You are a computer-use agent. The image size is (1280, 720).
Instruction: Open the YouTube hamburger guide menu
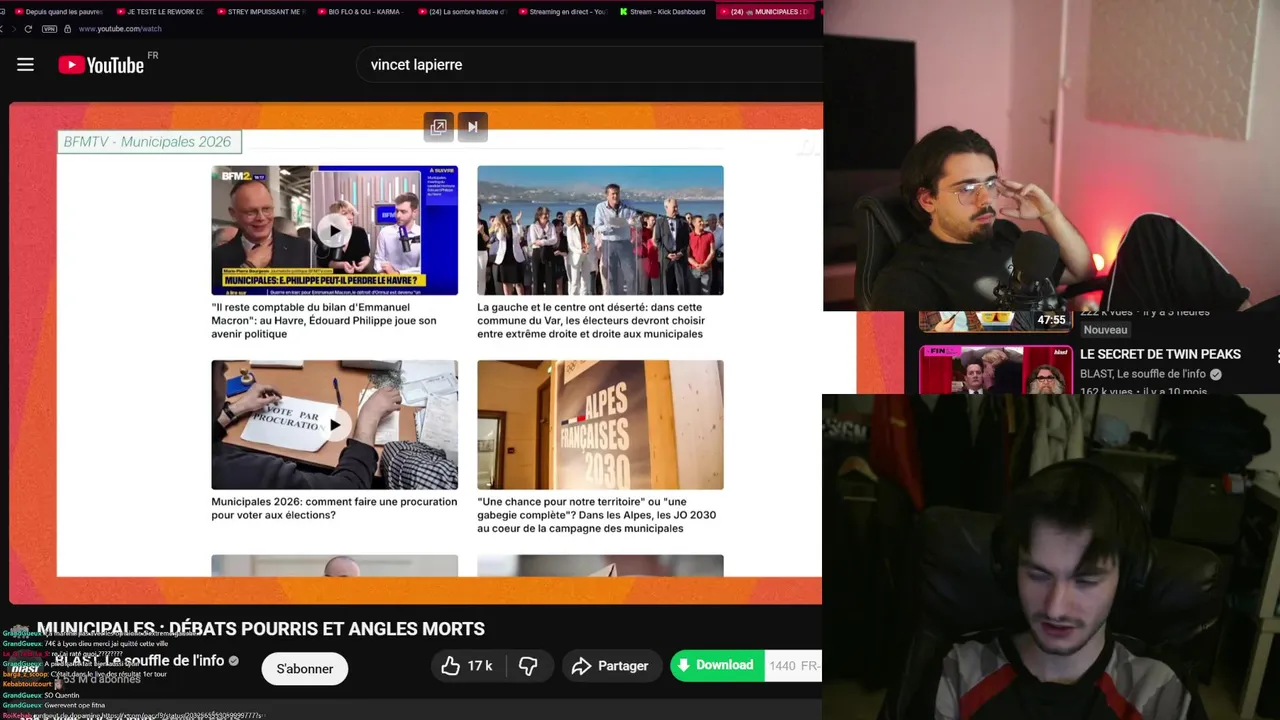pos(25,65)
